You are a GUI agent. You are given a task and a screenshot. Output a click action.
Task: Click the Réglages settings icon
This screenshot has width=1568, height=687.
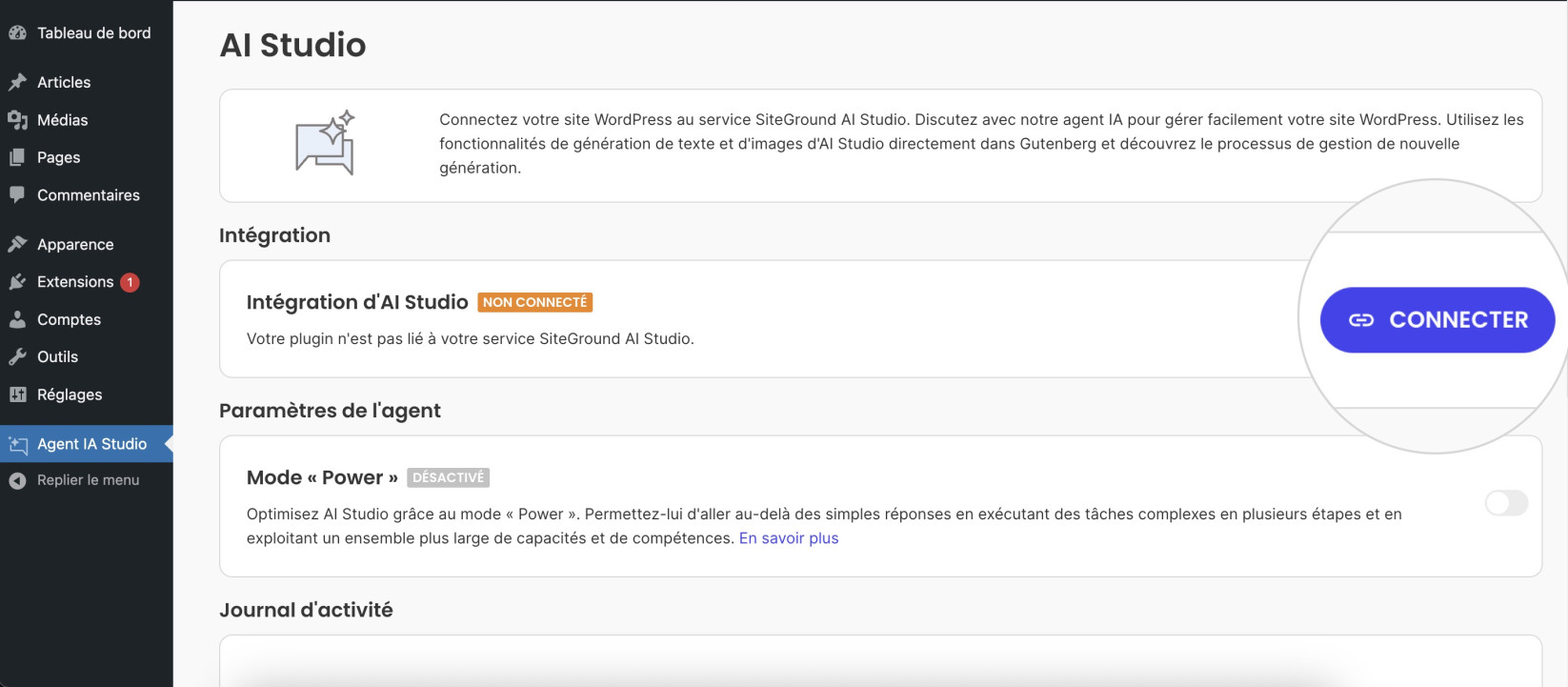pyautogui.click(x=17, y=394)
